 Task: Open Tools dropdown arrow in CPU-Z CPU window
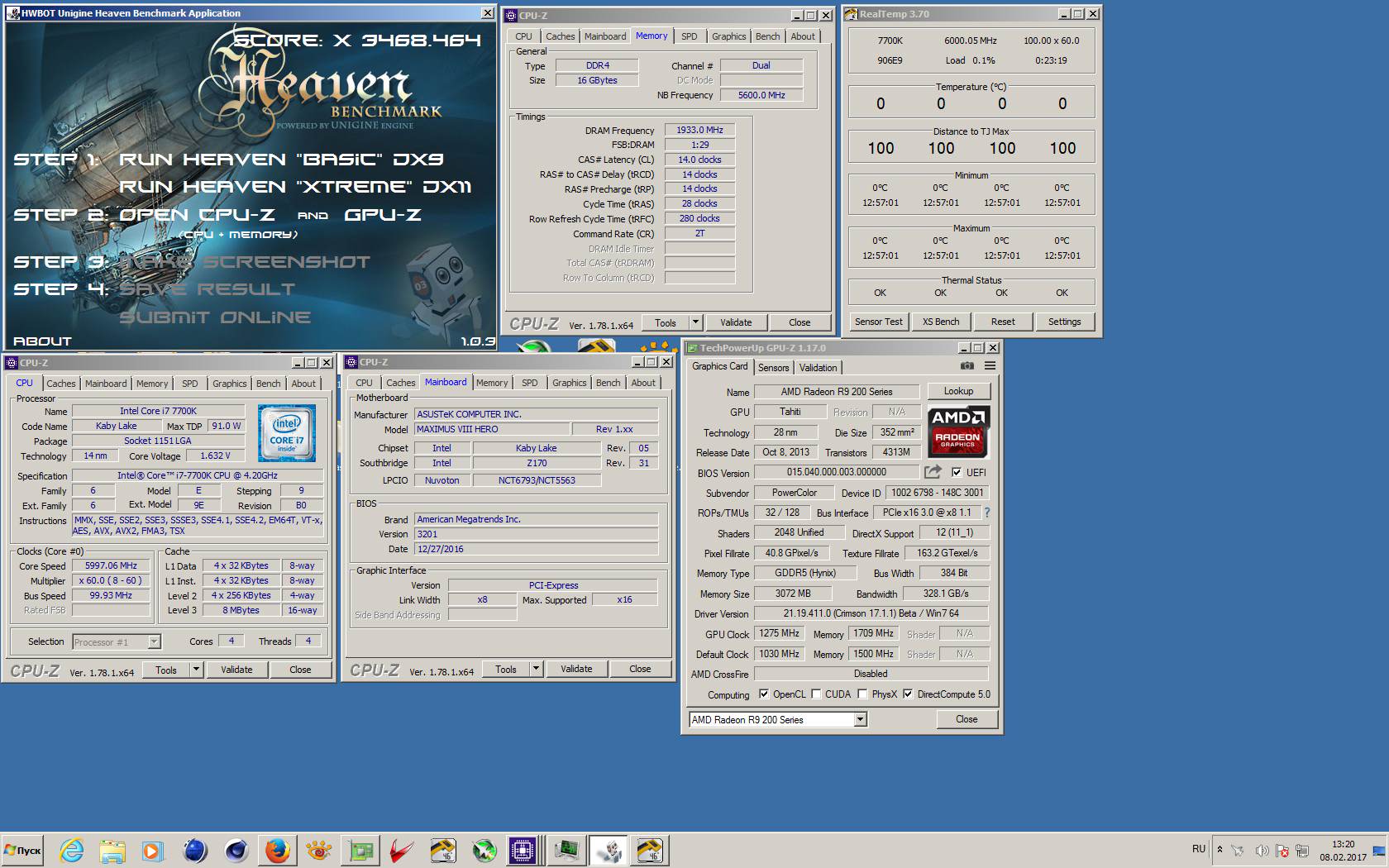pos(196,670)
